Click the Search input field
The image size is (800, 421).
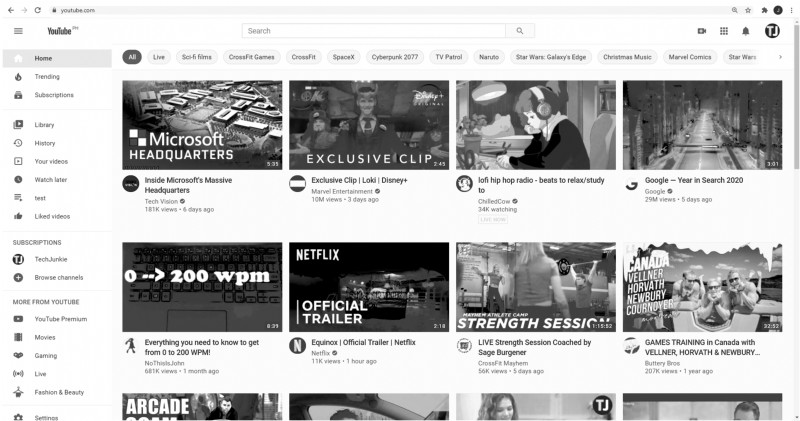click(373, 31)
